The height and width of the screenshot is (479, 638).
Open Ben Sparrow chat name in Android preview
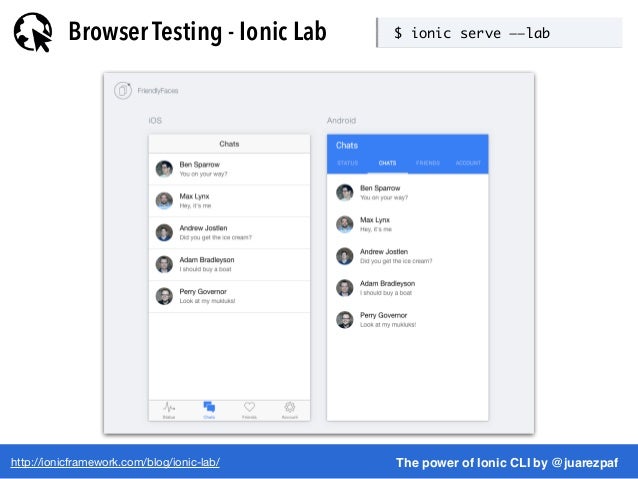380,188
